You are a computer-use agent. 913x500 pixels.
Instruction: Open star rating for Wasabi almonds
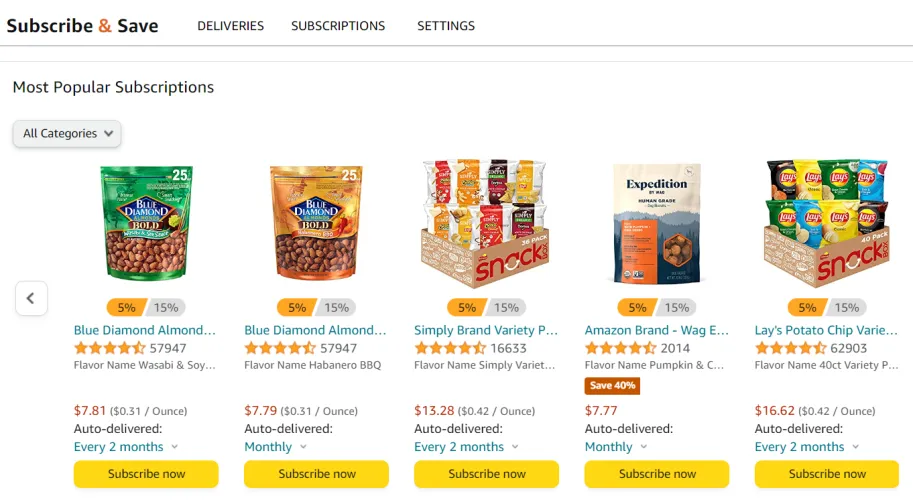[109, 348]
